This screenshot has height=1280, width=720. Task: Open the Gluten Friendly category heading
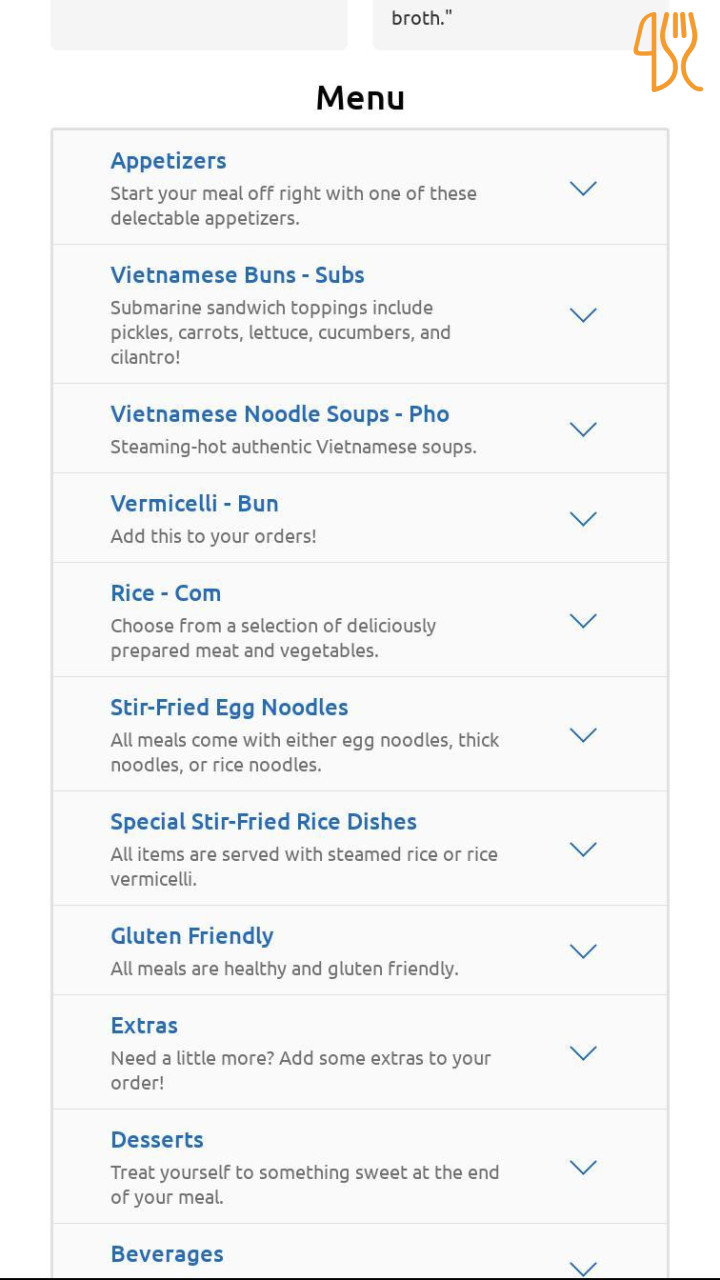[x=192, y=936]
